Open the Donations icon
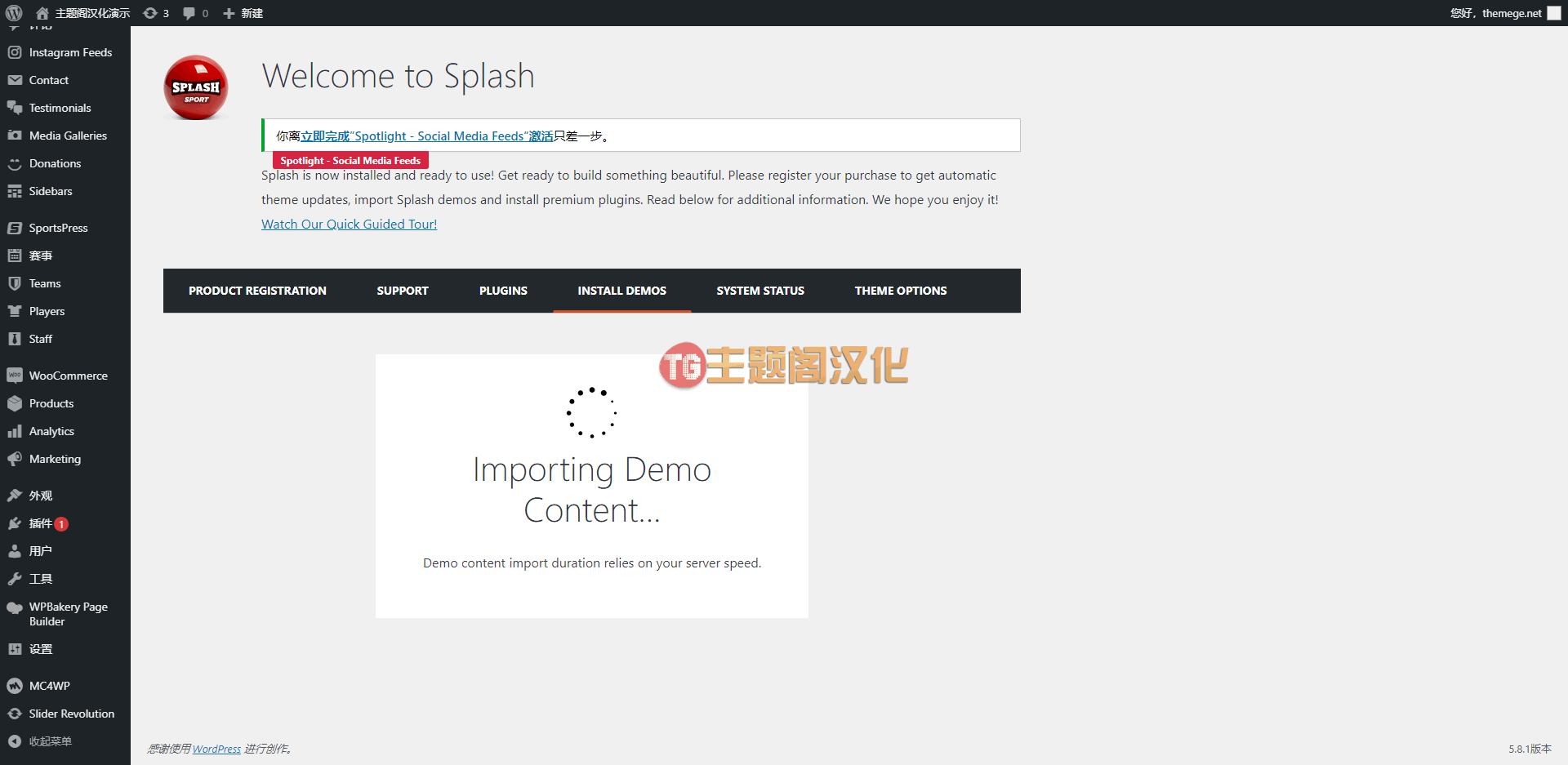Image resolution: width=1568 pixels, height=765 pixels. tap(15, 163)
